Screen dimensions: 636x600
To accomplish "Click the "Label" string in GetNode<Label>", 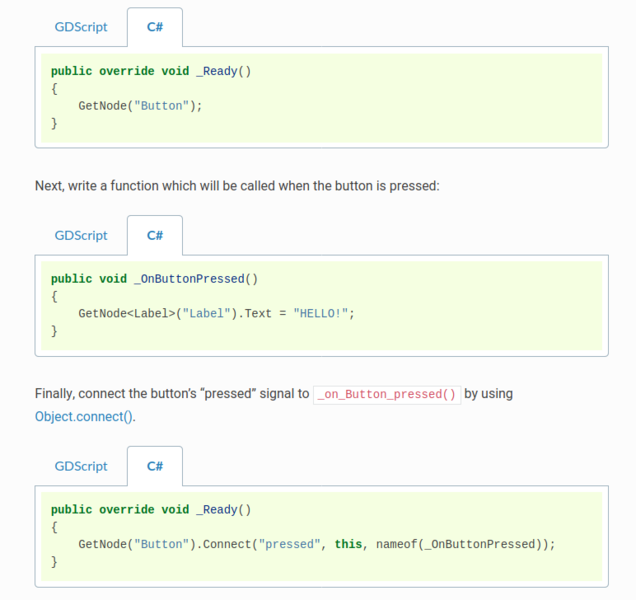I will coord(206,314).
